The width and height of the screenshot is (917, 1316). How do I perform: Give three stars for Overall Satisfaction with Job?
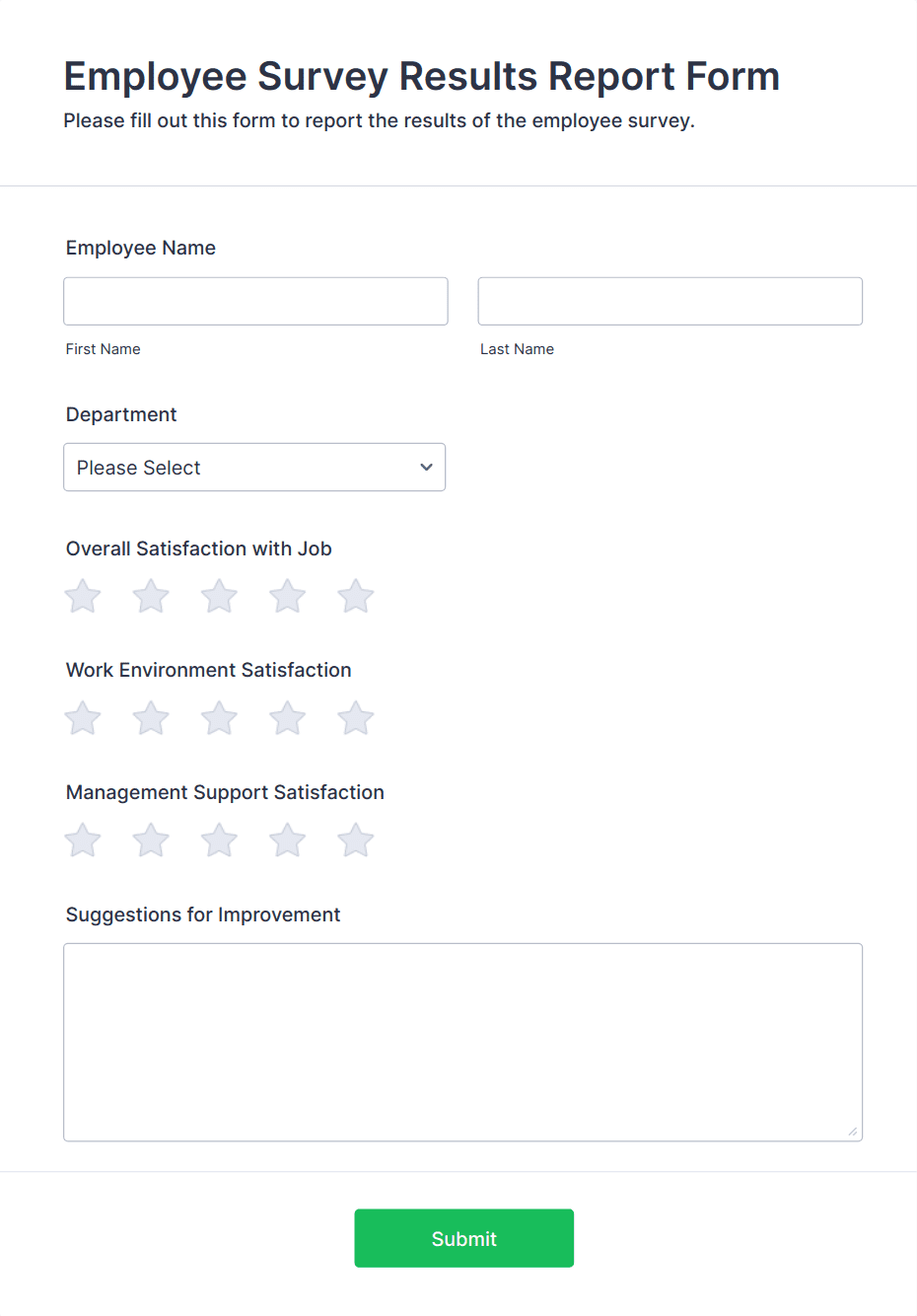pos(218,596)
